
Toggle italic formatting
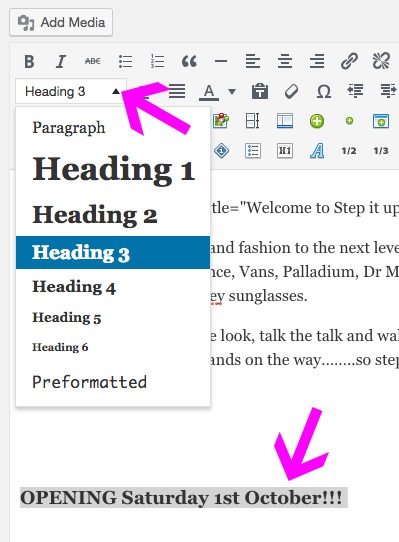[61, 62]
